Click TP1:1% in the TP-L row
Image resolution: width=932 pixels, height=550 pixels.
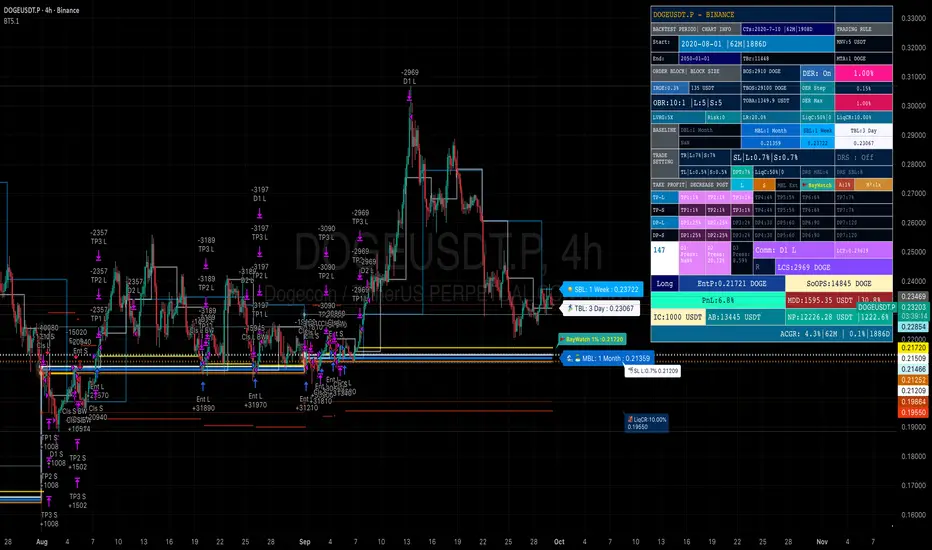tap(691, 197)
